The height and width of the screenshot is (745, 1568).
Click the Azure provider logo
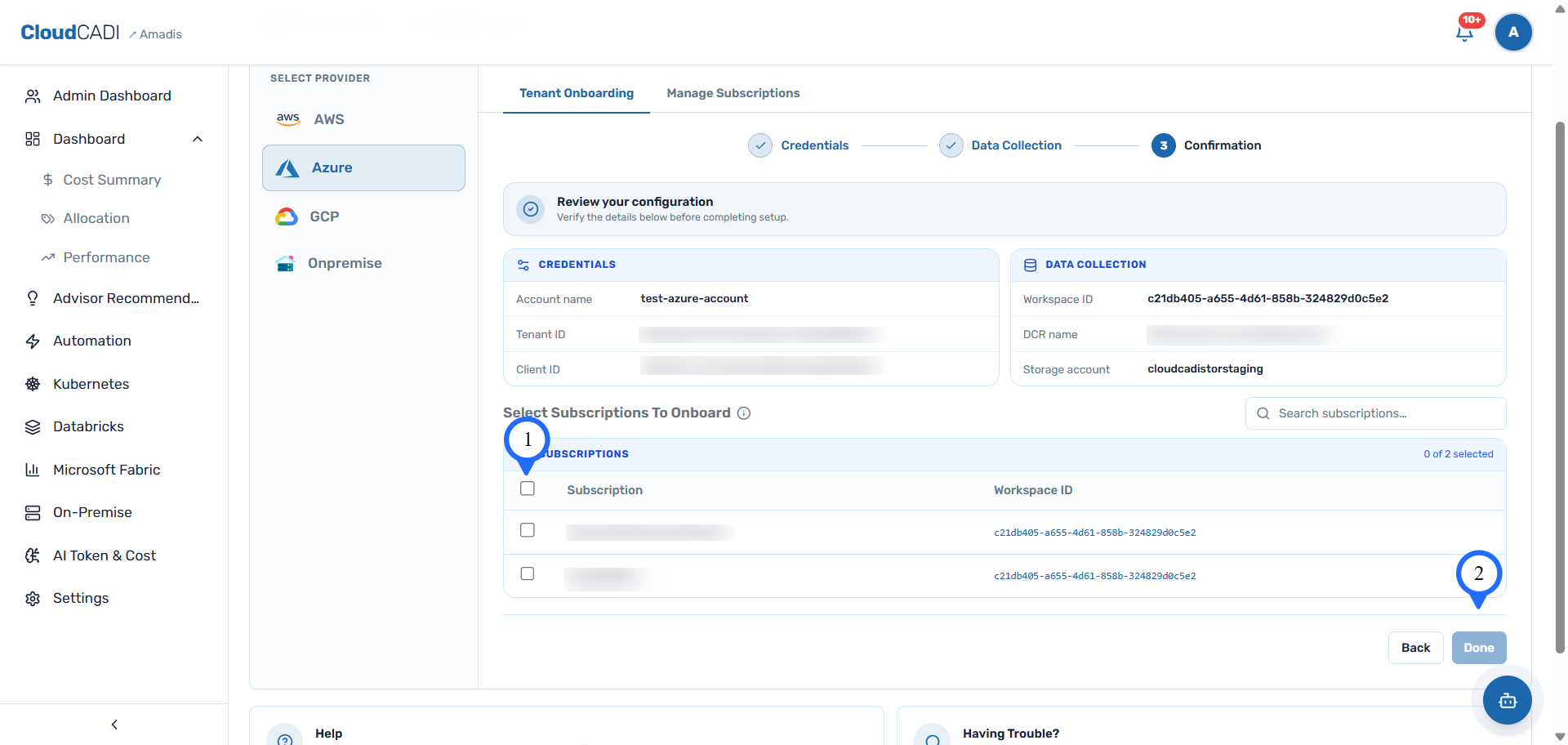pyautogui.click(x=287, y=168)
